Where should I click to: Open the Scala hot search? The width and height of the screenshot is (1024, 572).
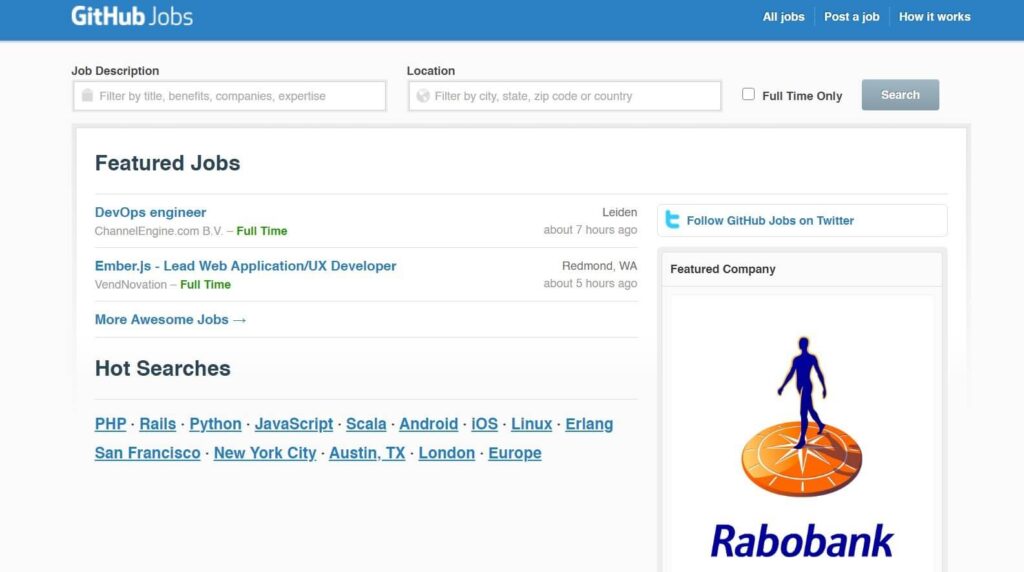coord(366,424)
